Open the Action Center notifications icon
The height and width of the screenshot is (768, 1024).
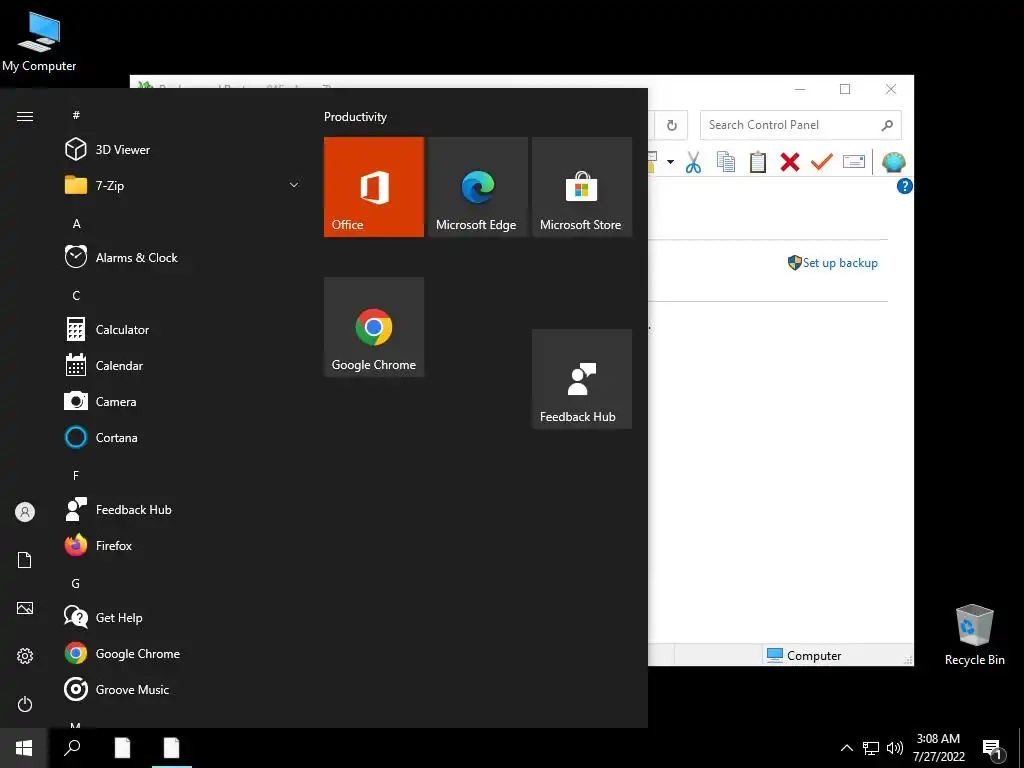[x=992, y=749]
